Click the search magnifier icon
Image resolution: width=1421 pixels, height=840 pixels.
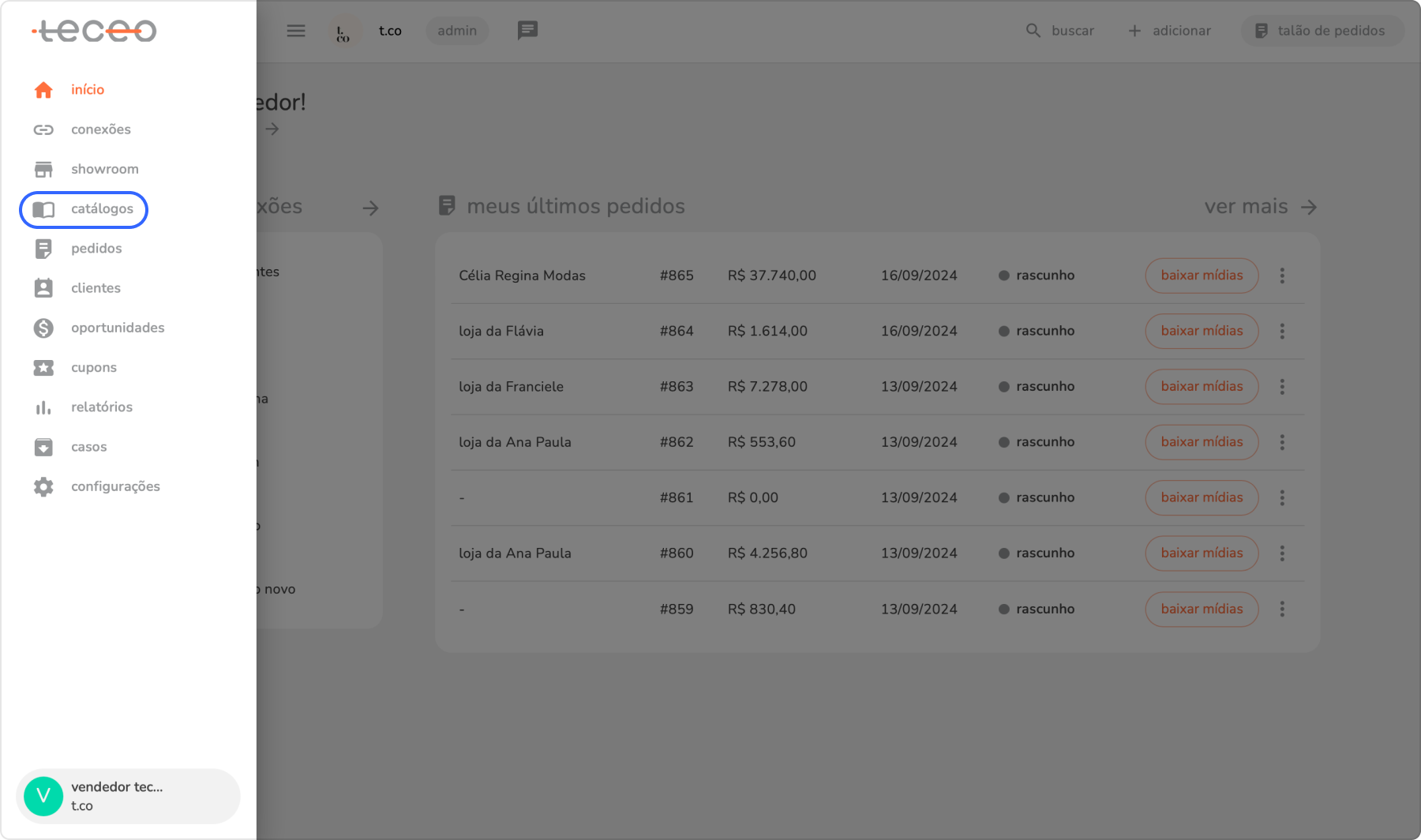pos(1033,31)
